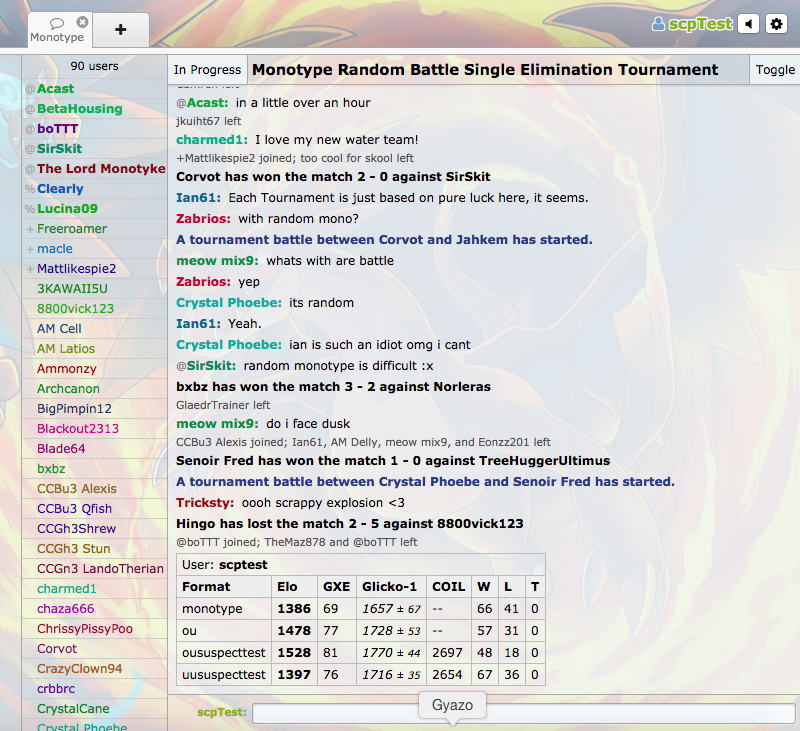This screenshot has width=800, height=731.
Task: Select CrystalCane in the user list
Action: pos(95,709)
